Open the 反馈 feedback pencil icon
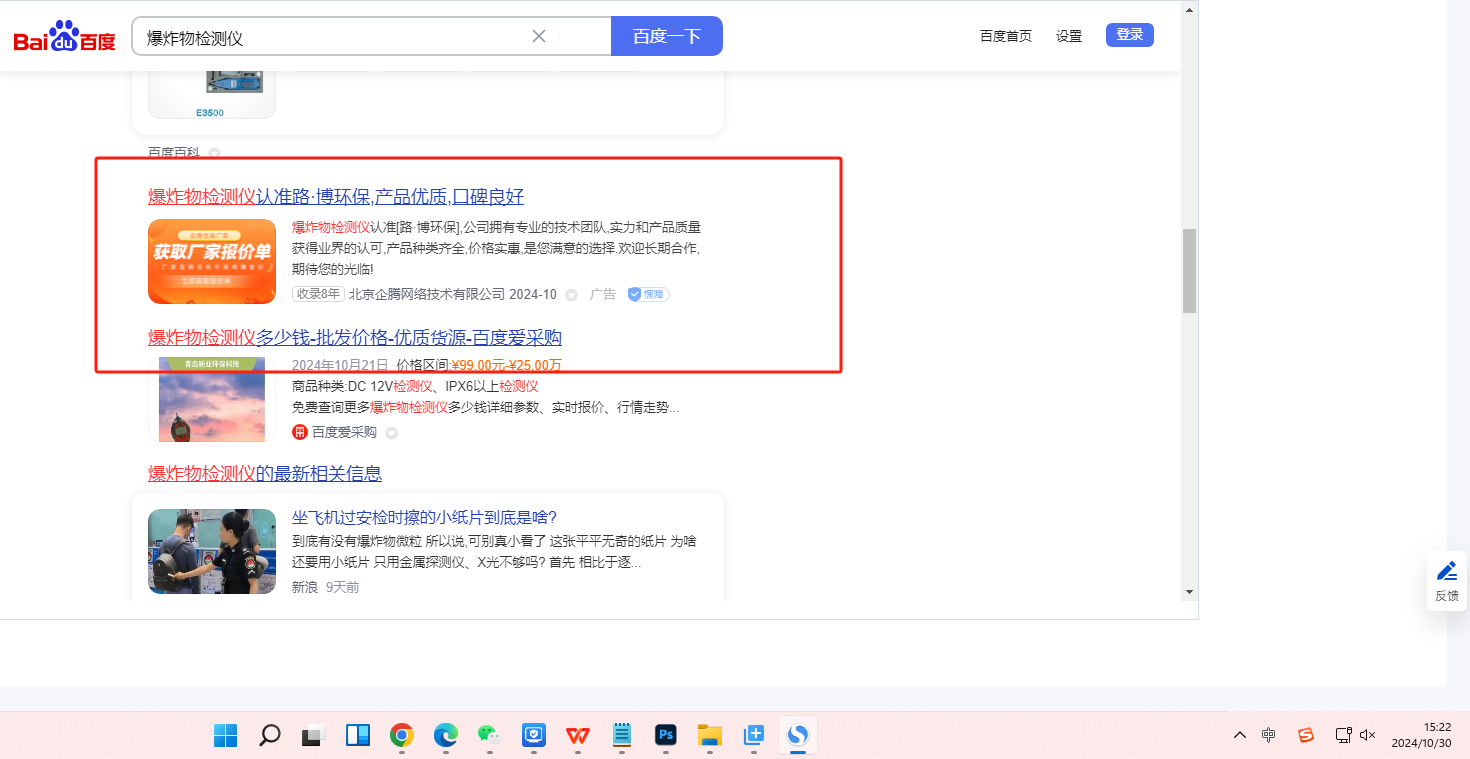The image size is (1470, 759). [1446, 572]
